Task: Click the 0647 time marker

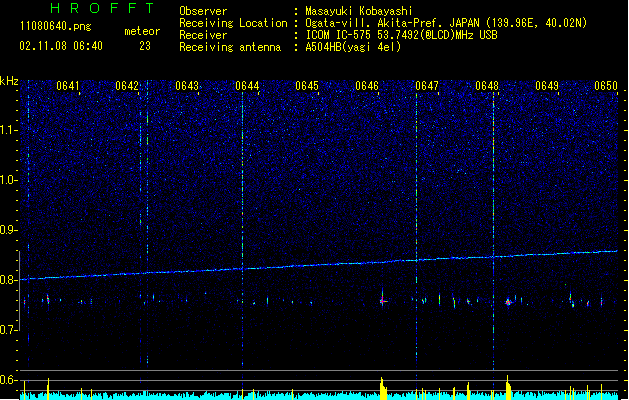Action: click(427, 86)
